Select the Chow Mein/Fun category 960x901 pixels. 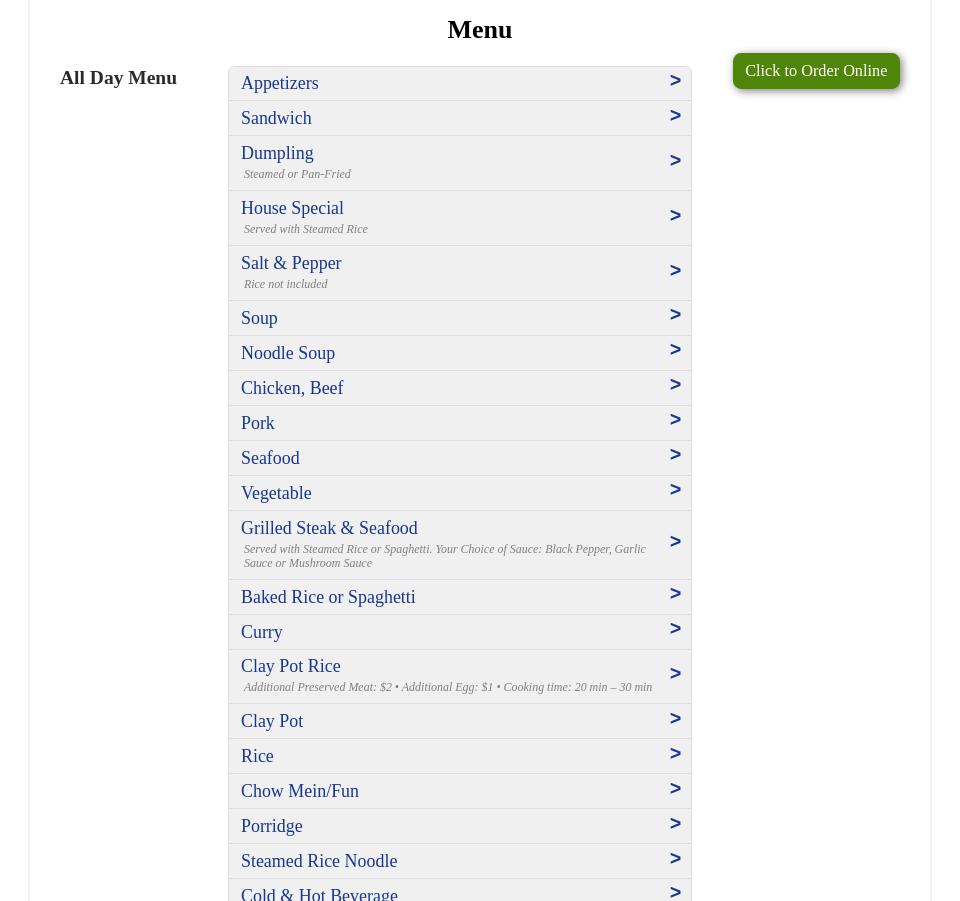[300, 791]
